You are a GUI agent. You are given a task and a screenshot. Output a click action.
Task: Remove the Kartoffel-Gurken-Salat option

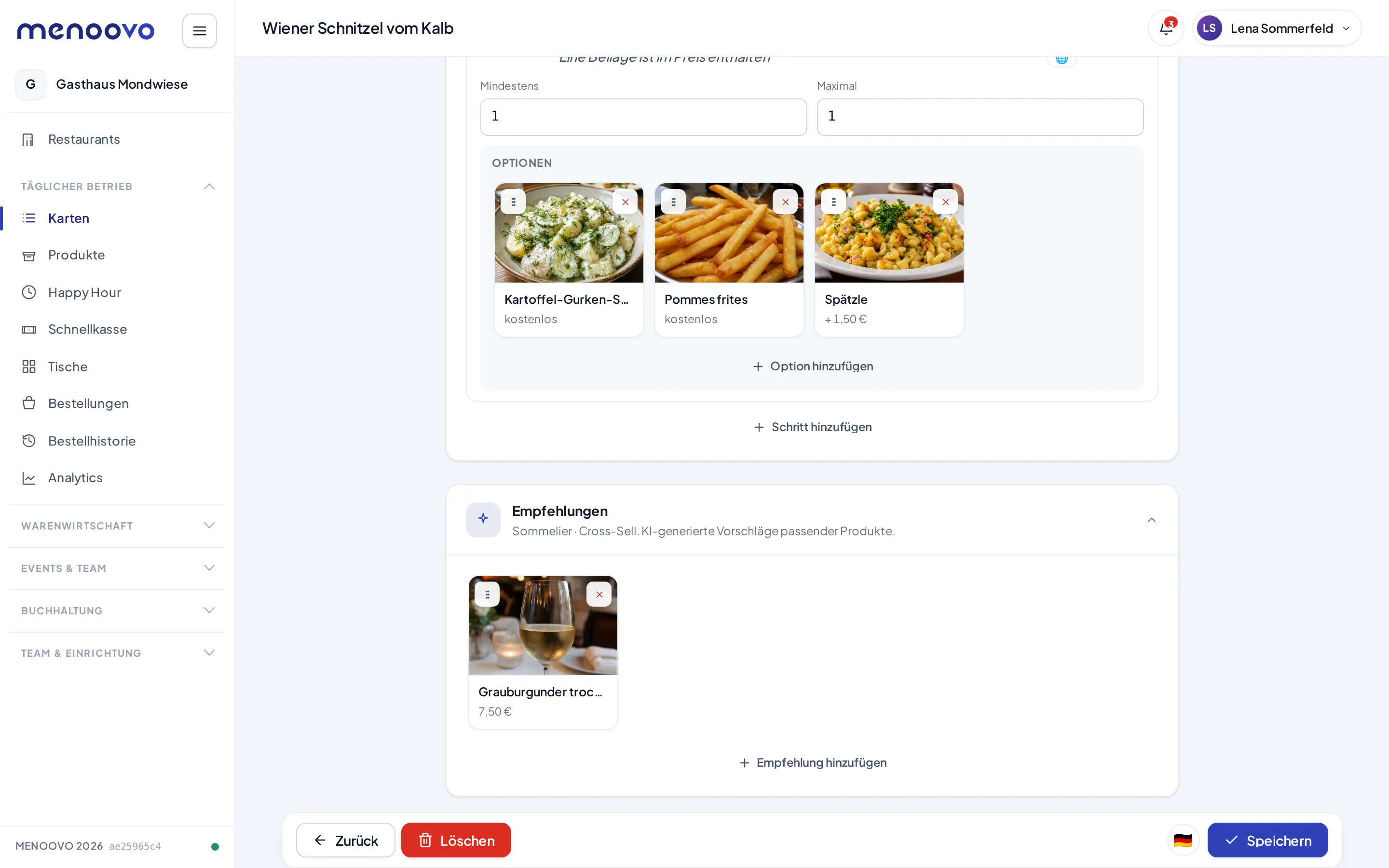[625, 202]
